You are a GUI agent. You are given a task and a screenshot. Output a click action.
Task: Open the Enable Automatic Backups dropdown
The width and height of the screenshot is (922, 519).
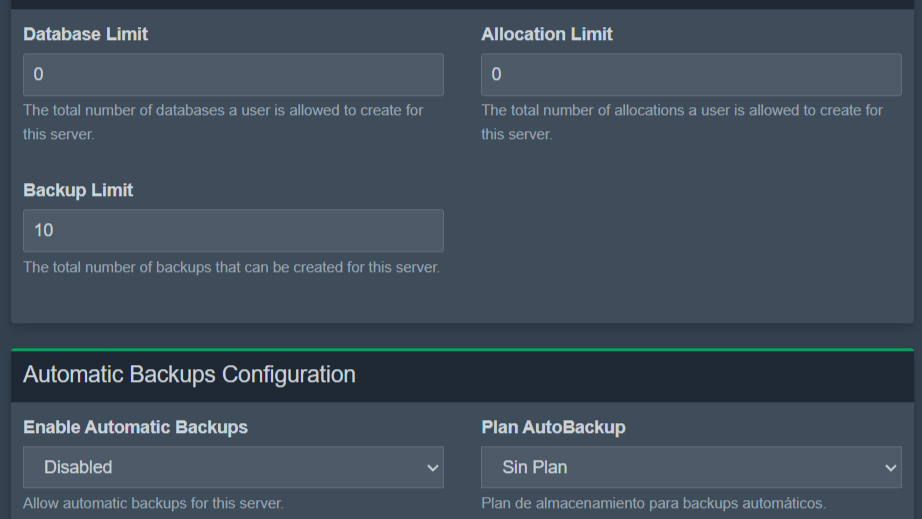point(233,467)
